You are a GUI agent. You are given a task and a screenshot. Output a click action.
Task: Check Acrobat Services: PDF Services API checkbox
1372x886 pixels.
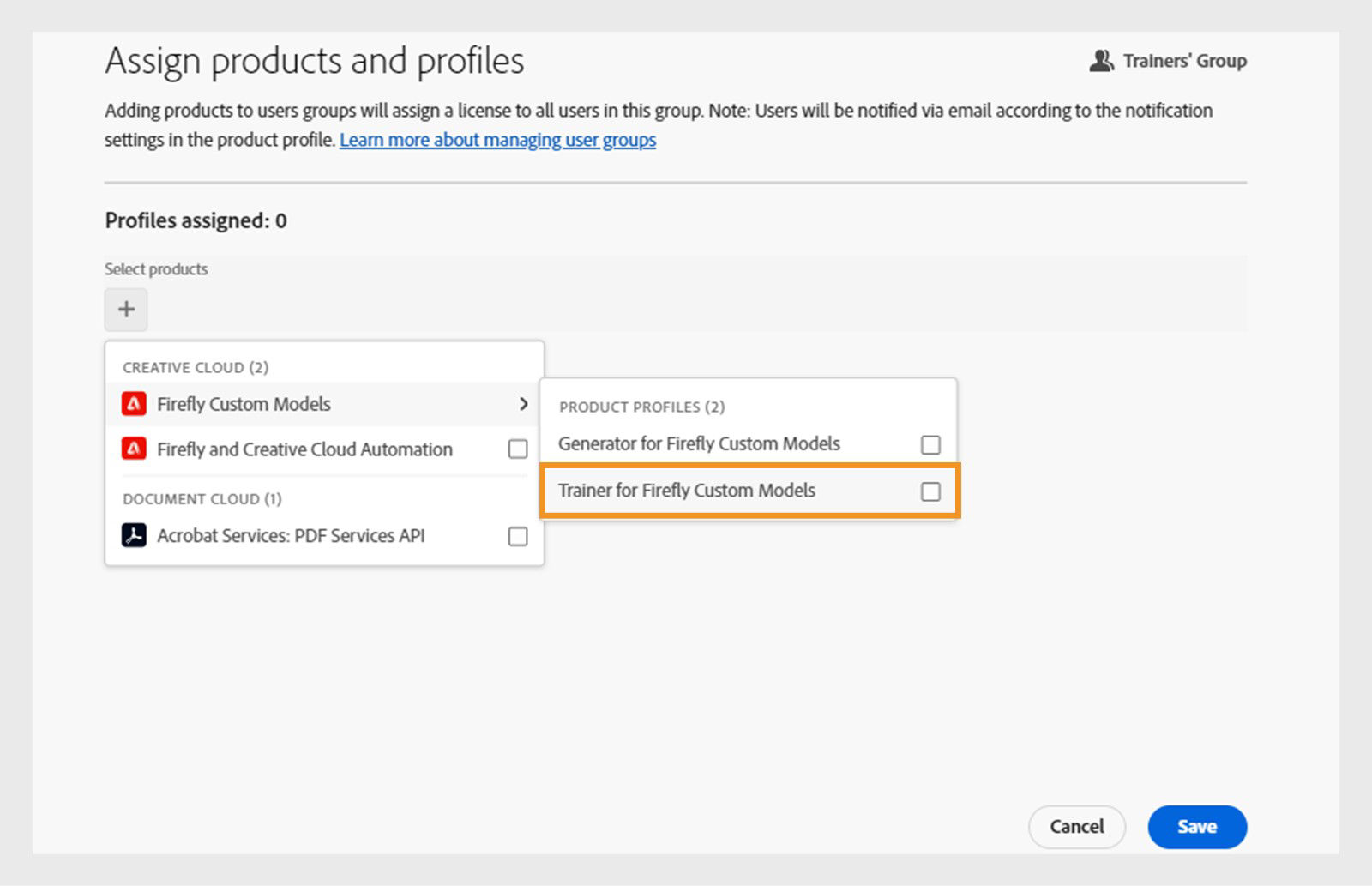click(518, 536)
